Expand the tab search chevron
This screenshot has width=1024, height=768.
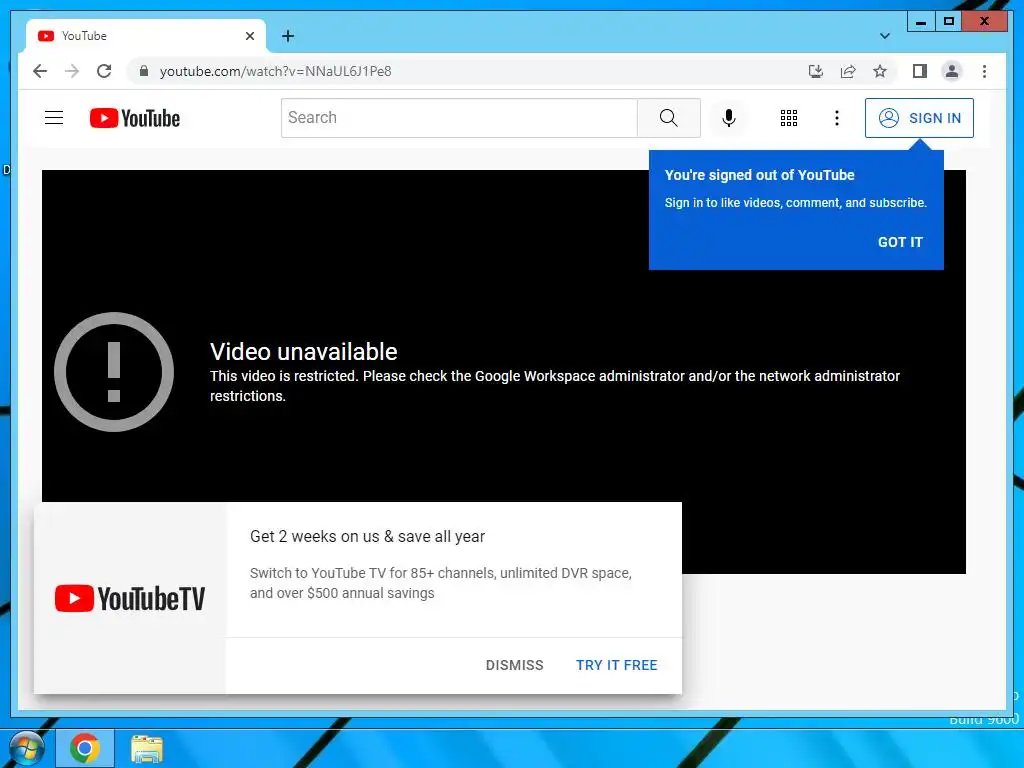(884, 36)
